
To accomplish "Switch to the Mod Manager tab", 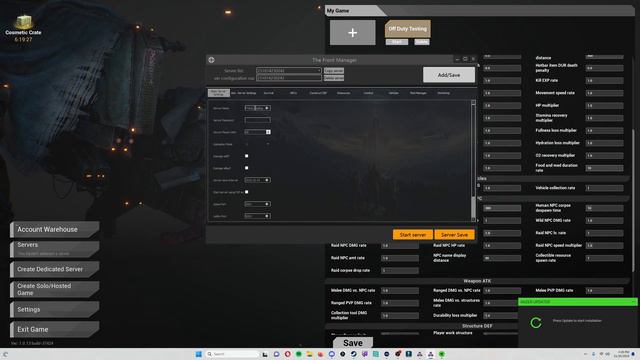I will coord(418,93).
